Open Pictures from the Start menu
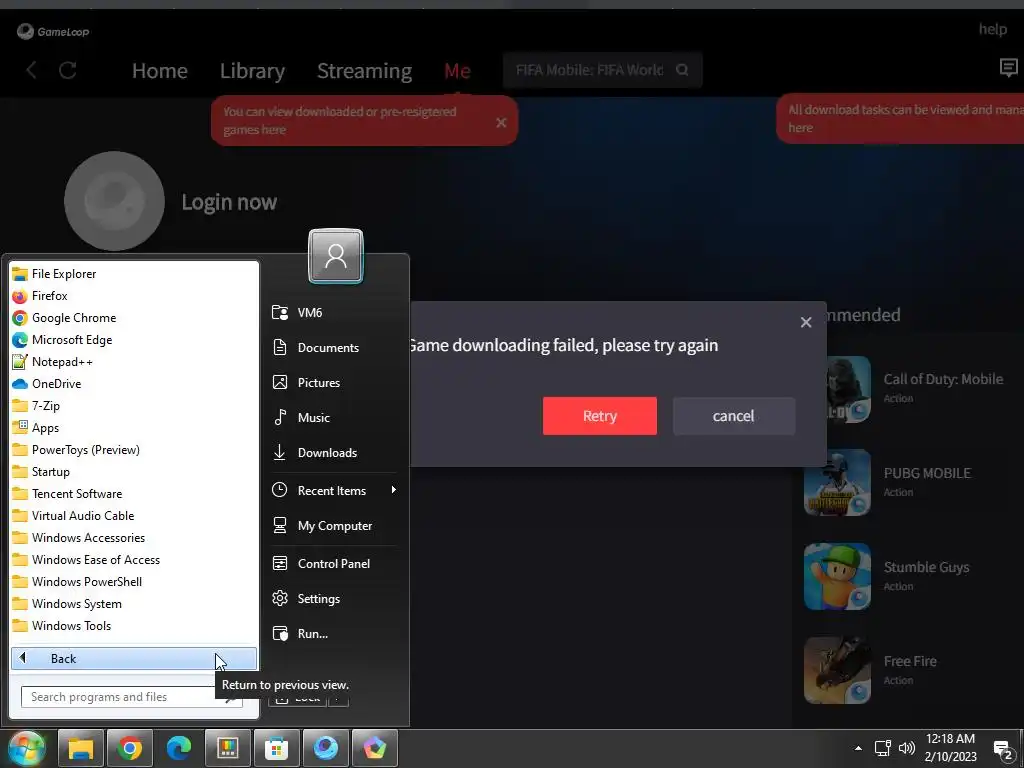This screenshot has width=1024, height=768. [x=333, y=383]
